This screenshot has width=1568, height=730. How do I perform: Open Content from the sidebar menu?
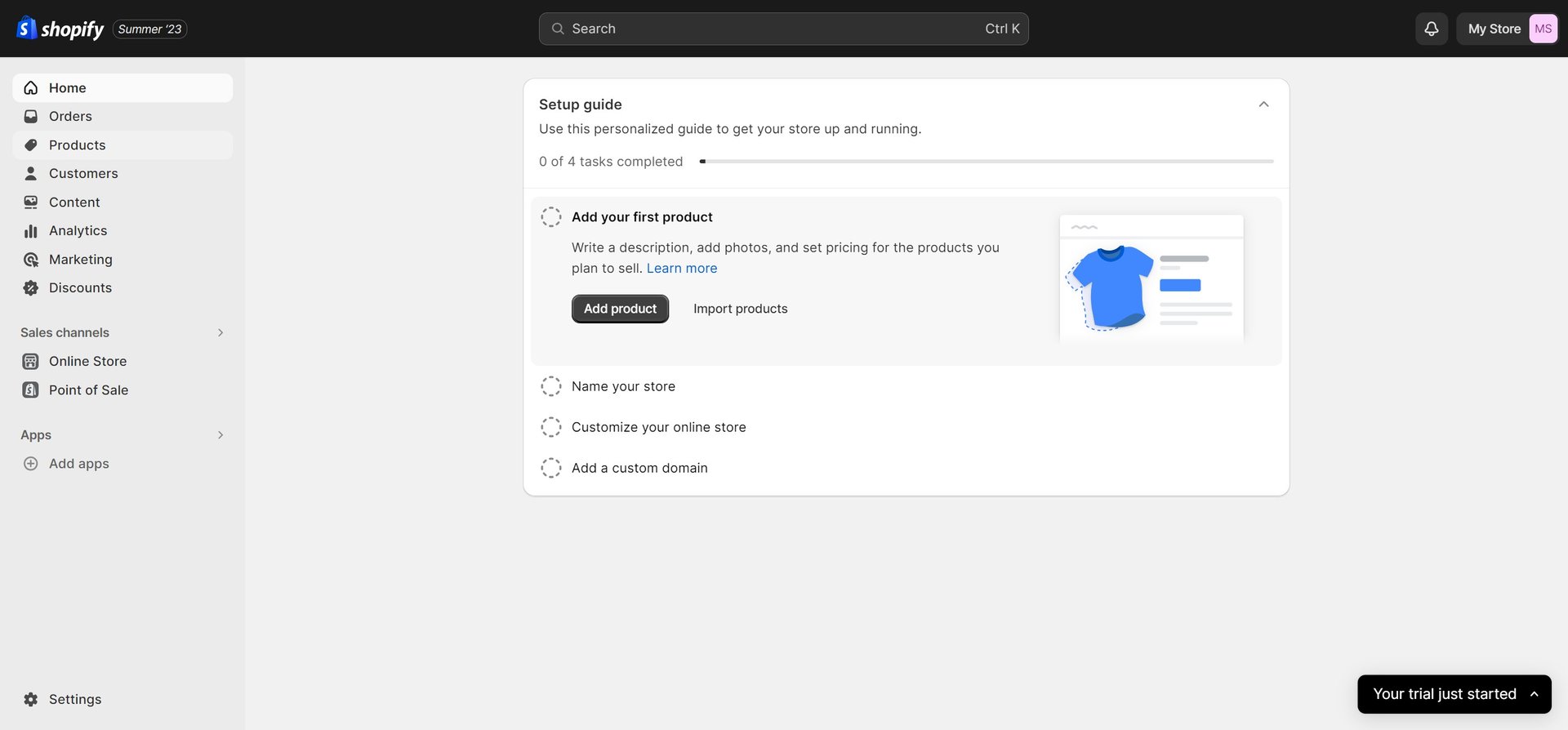[74, 203]
